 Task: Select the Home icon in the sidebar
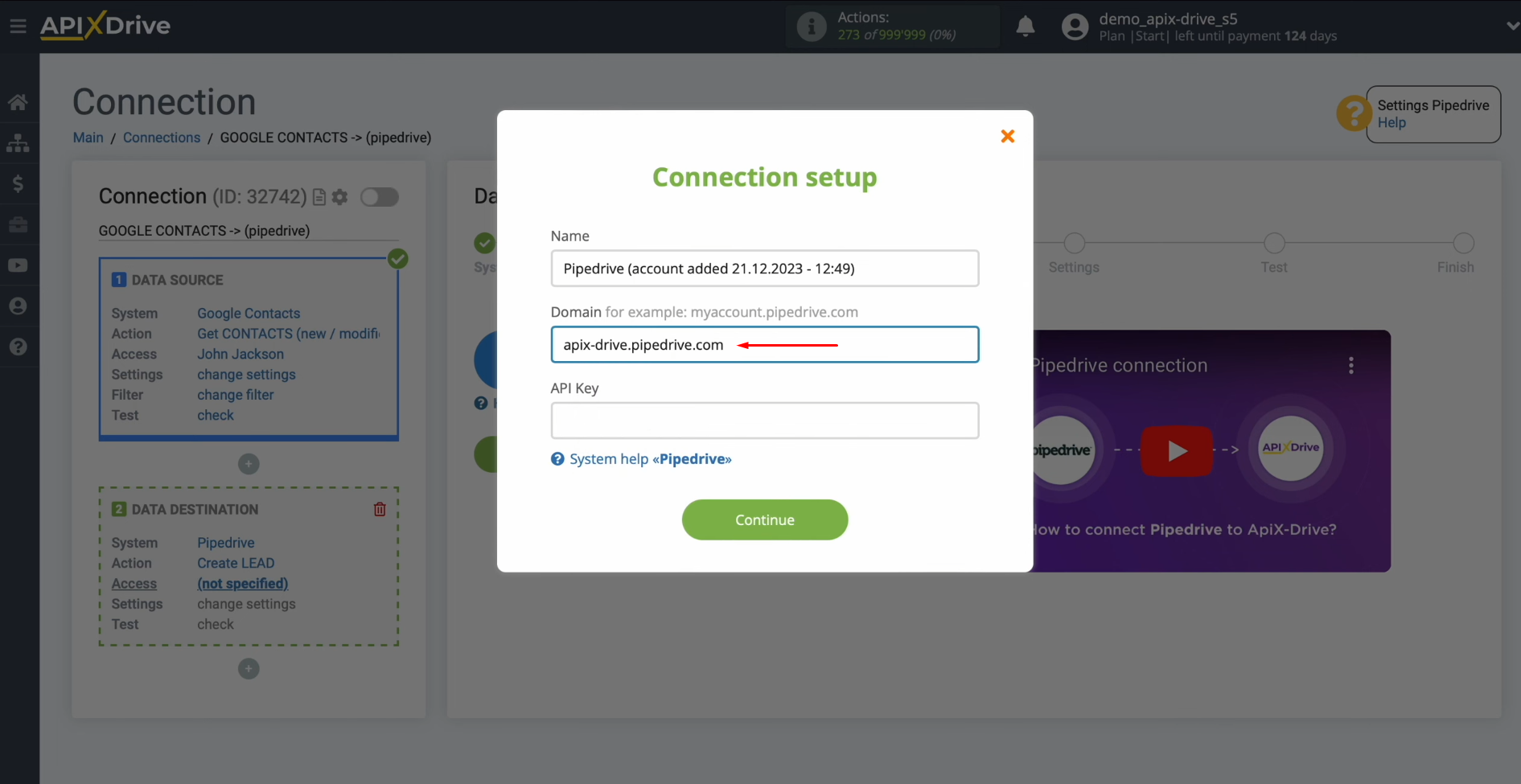18,101
